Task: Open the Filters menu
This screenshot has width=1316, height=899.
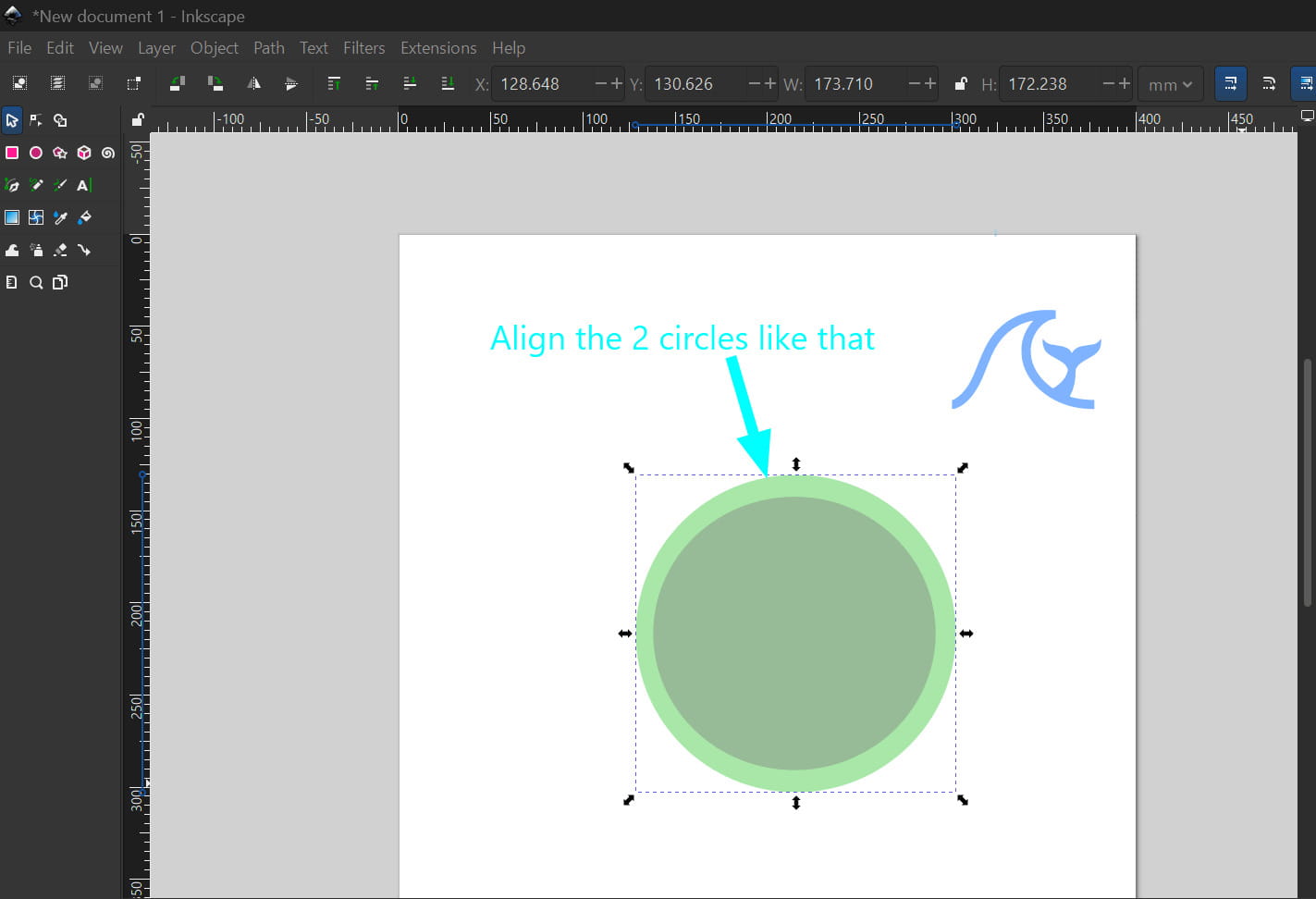Action: 363,48
